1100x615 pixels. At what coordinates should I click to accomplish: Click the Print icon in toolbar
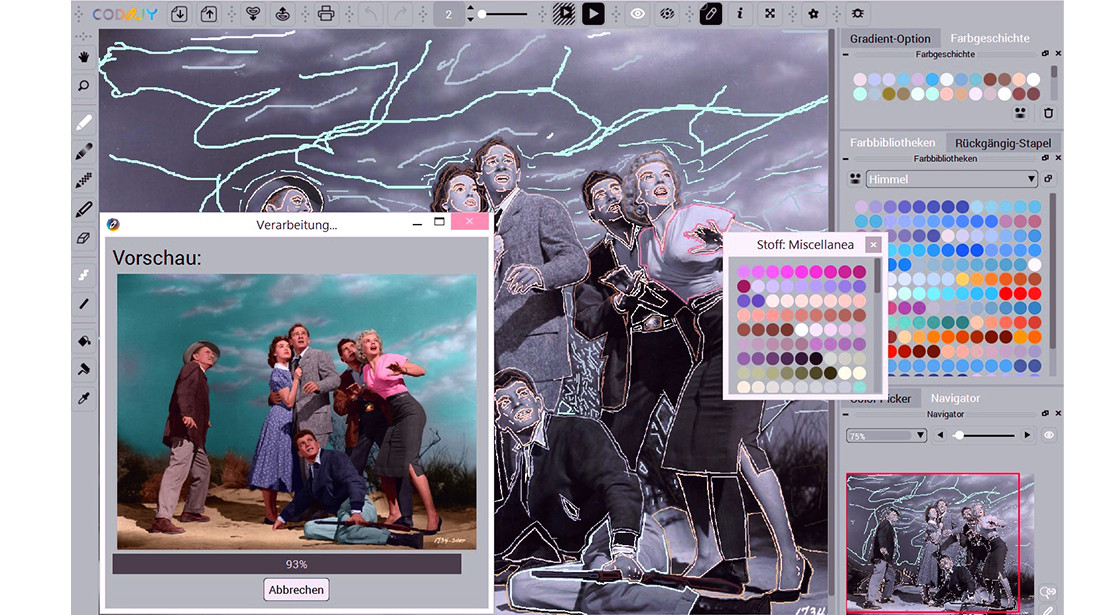[325, 14]
